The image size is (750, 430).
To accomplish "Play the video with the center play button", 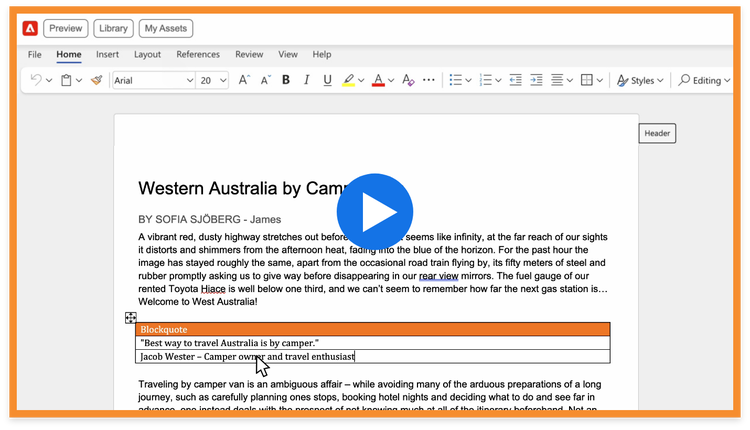I will [x=375, y=212].
